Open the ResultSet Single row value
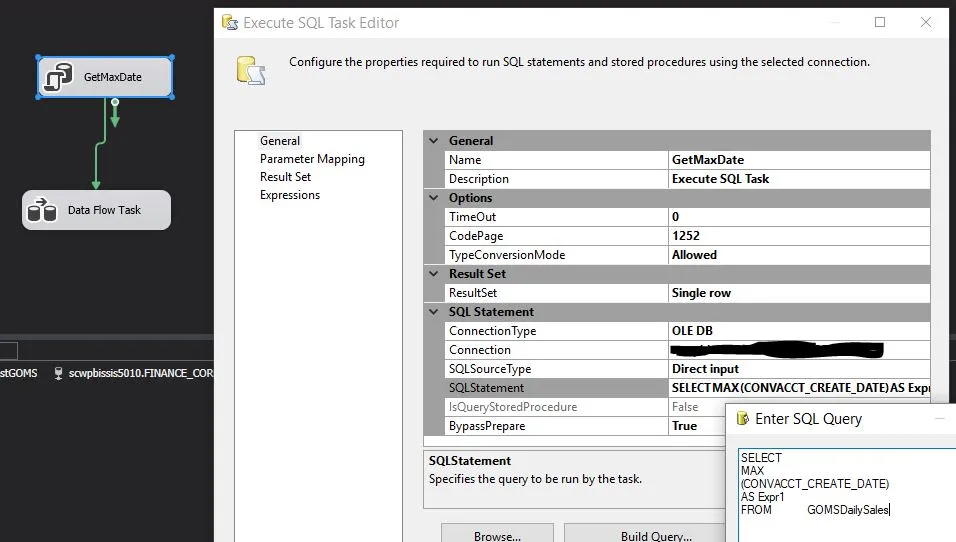956x542 pixels. click(799, 293)
